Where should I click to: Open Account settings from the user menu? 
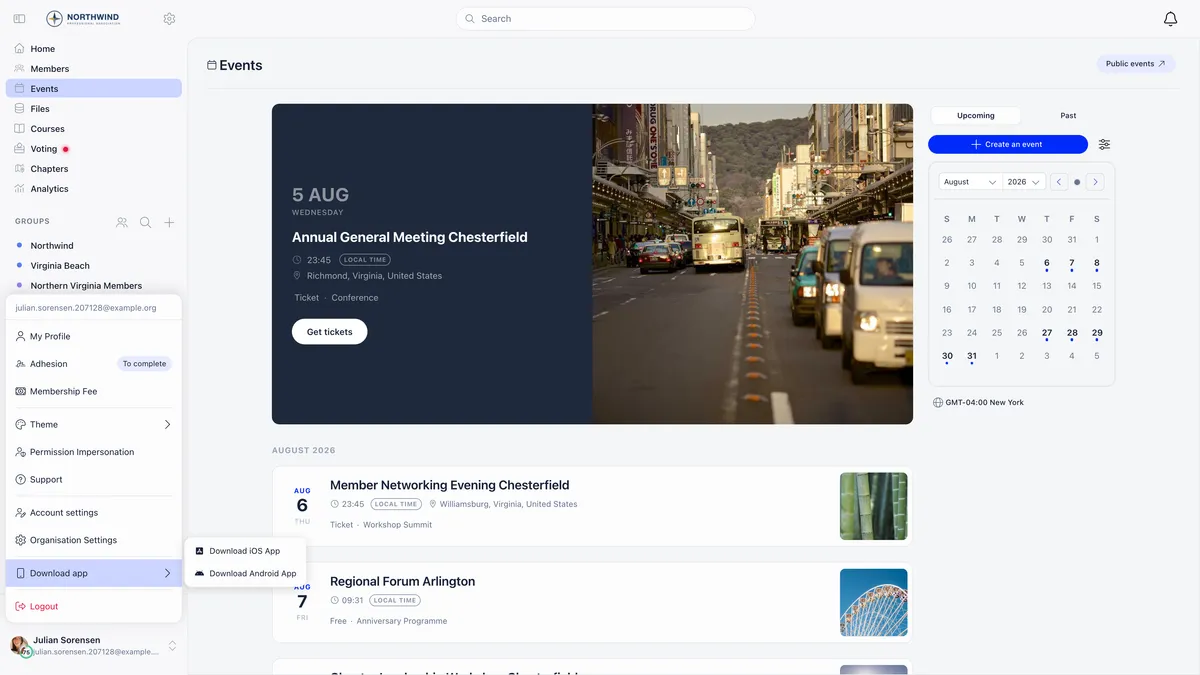pyautogui.click(x=94, y=512)
